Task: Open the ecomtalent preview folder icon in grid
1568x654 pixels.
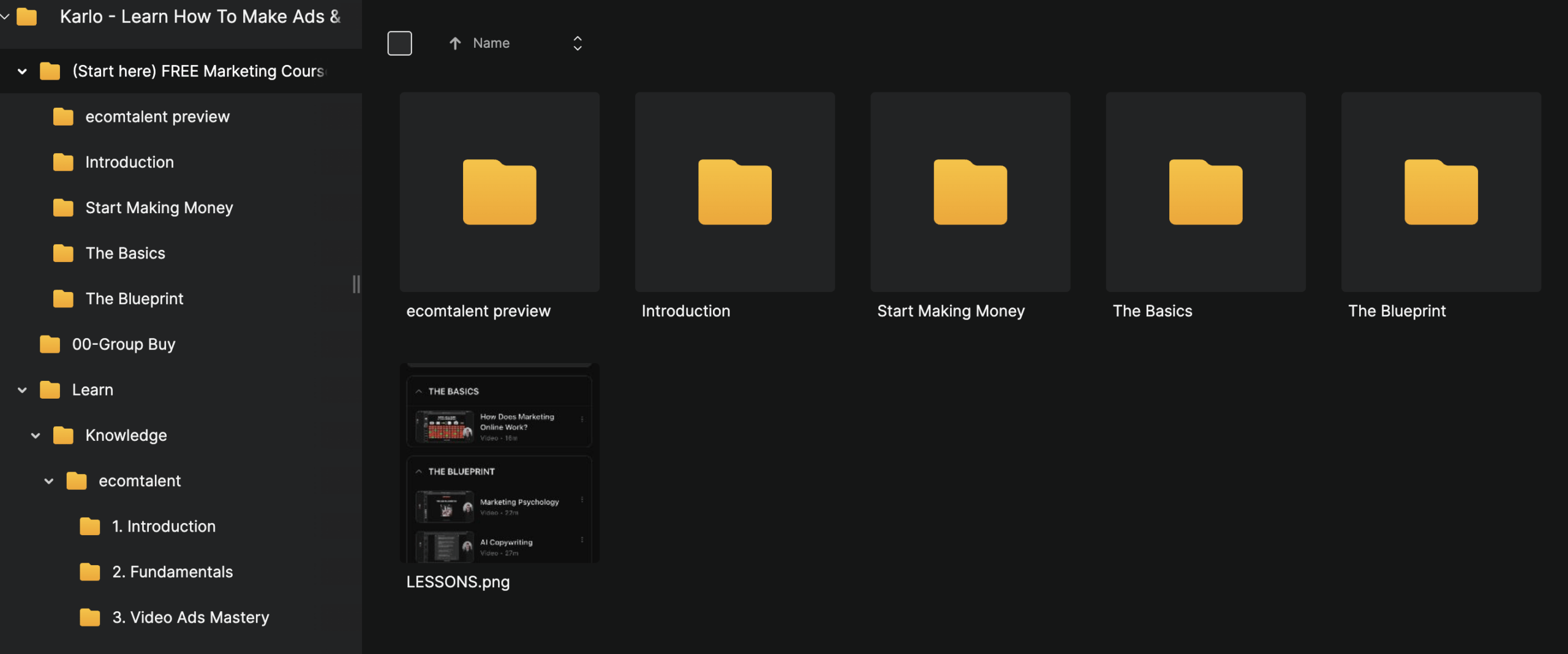Action: (x=499, y=192)
